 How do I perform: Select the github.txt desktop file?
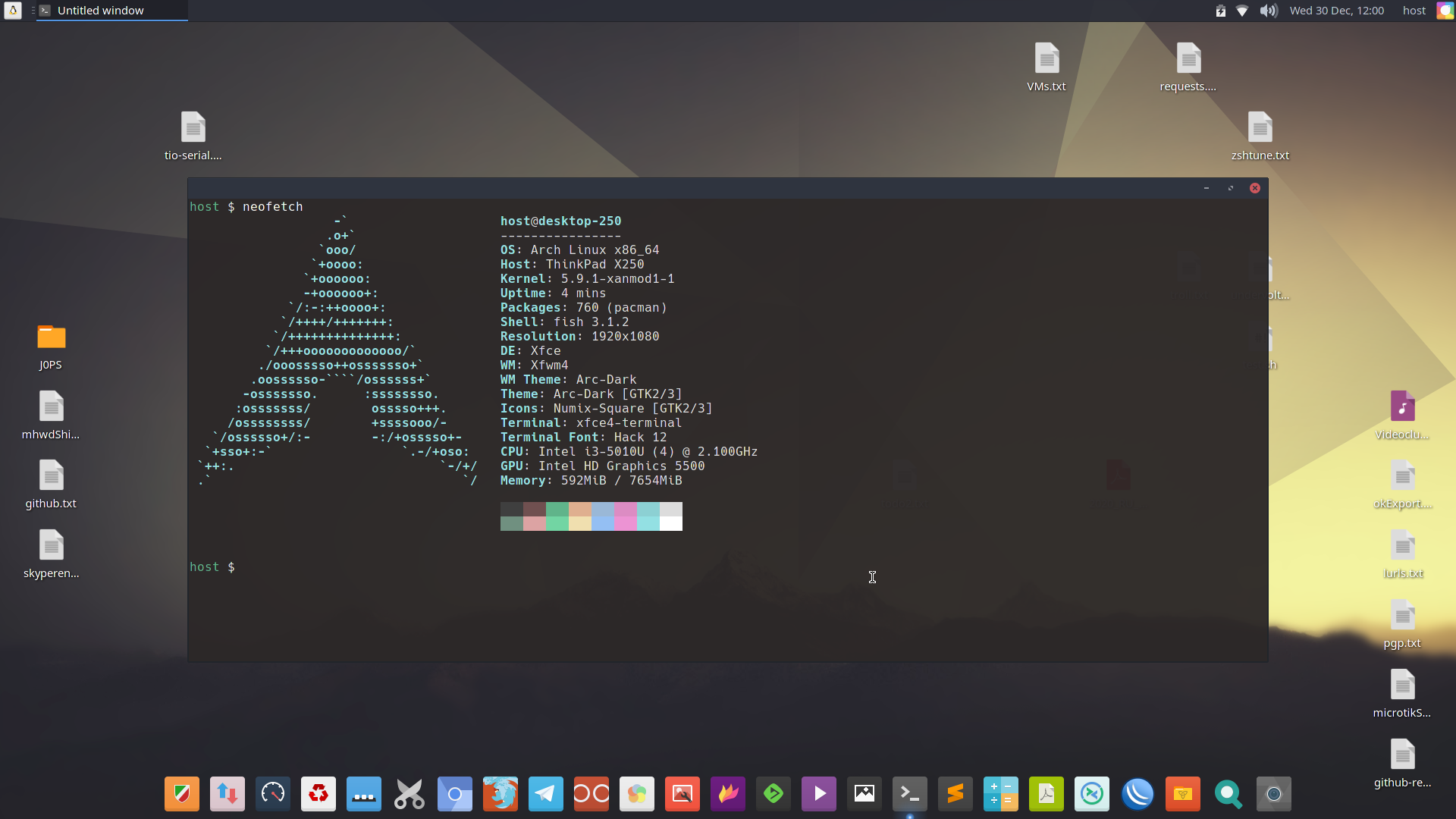(x=51, y=485)
